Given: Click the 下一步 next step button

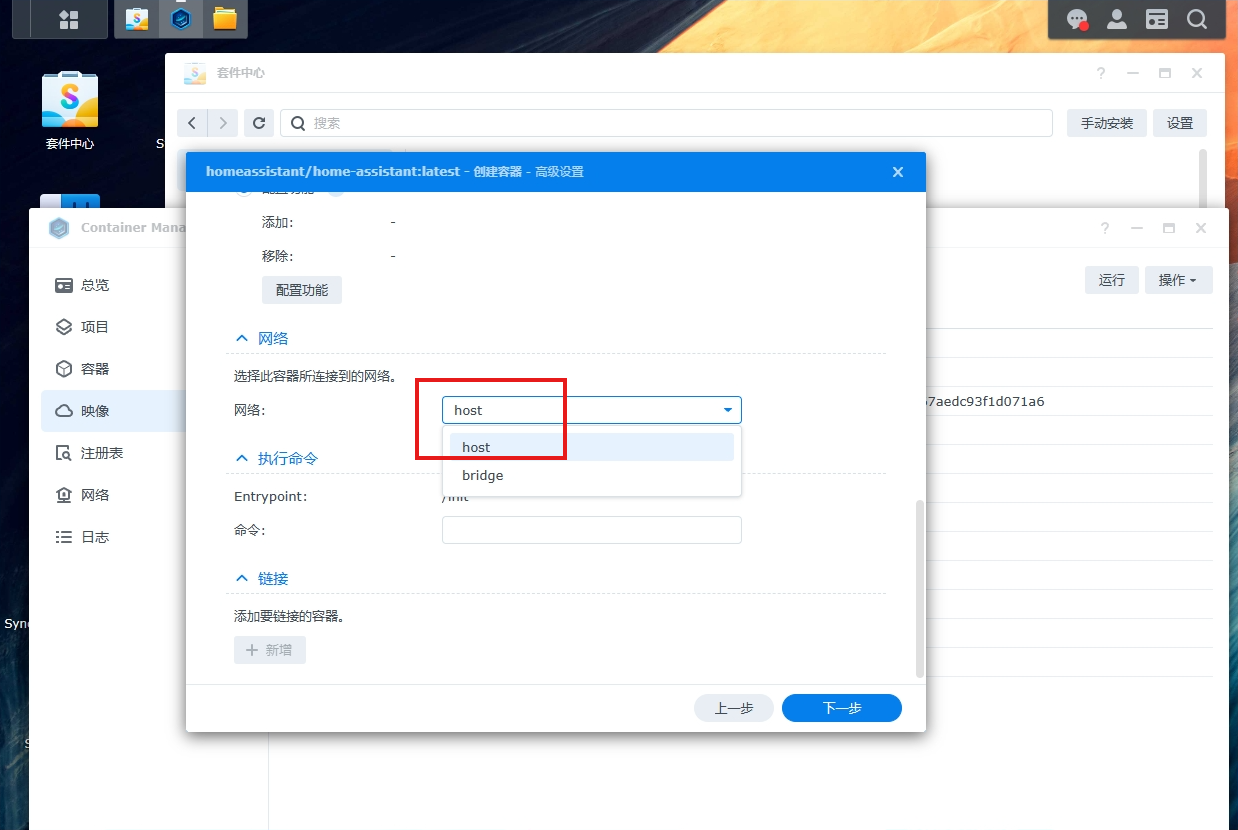Looking at the screenshot, I should (x=841, y=707).
